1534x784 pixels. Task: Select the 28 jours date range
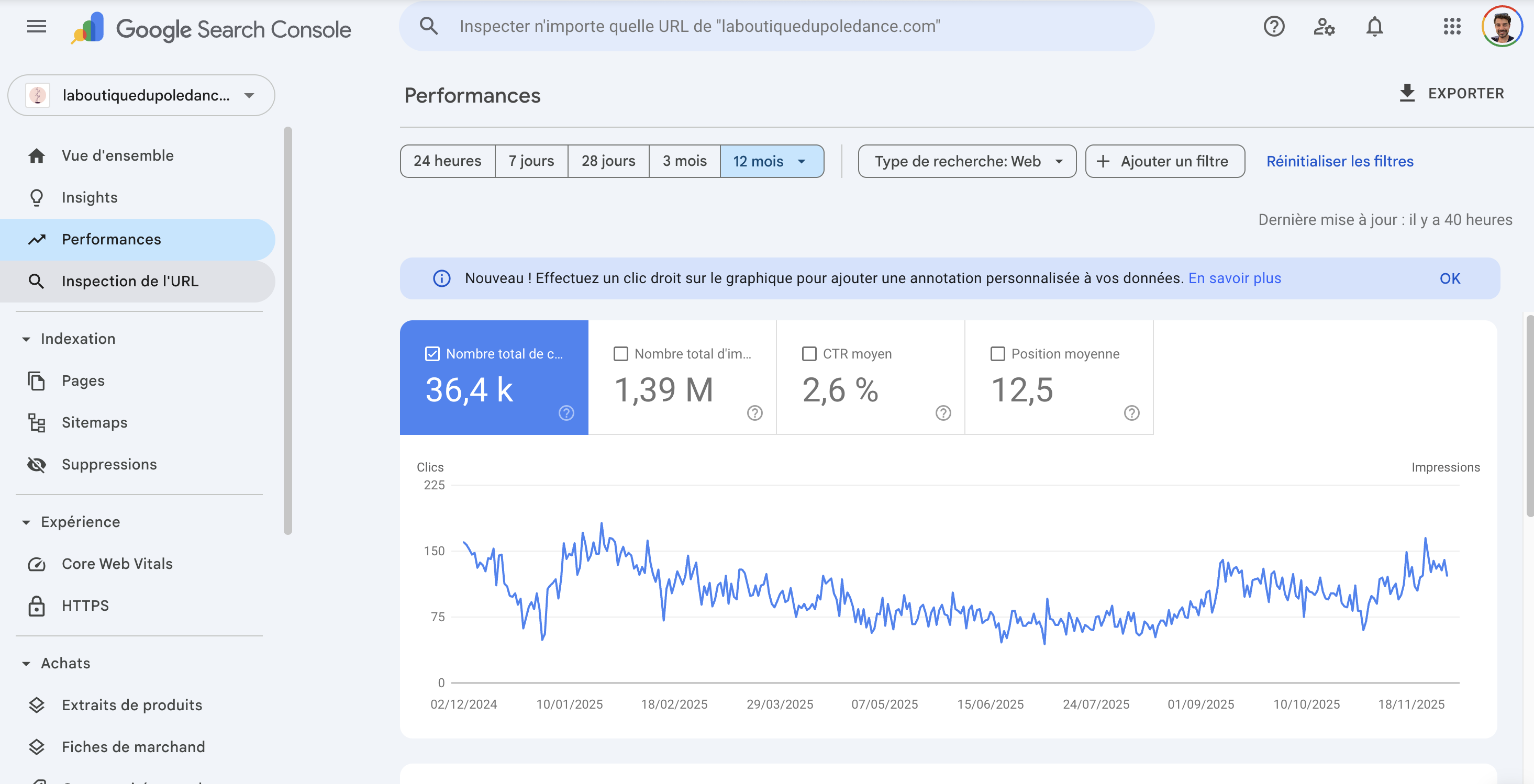point(608,161)
